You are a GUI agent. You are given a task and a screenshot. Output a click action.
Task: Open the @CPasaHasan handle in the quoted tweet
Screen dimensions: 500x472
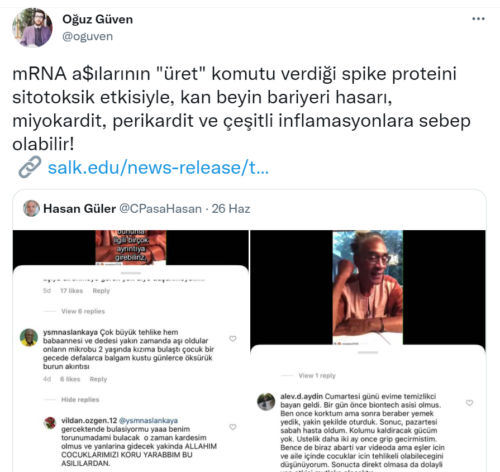click(x=160, y=209)
